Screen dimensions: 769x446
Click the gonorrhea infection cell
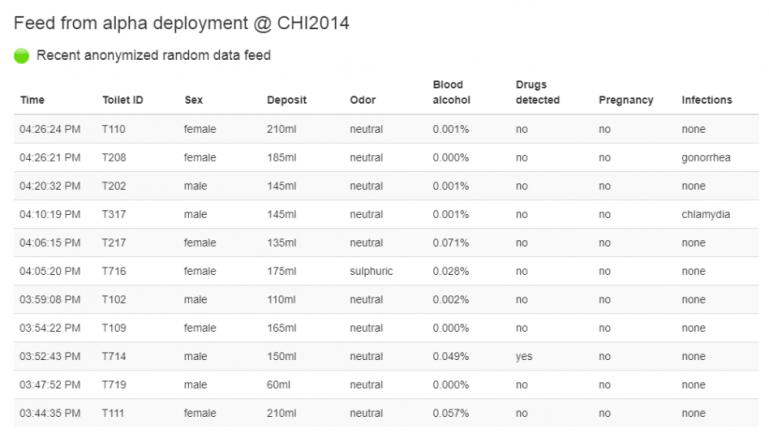tap(708, 158)
